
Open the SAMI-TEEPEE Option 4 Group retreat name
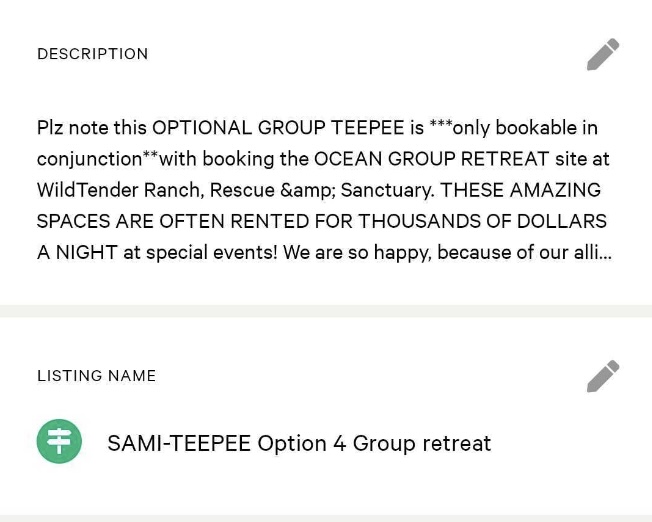[299, 443]
